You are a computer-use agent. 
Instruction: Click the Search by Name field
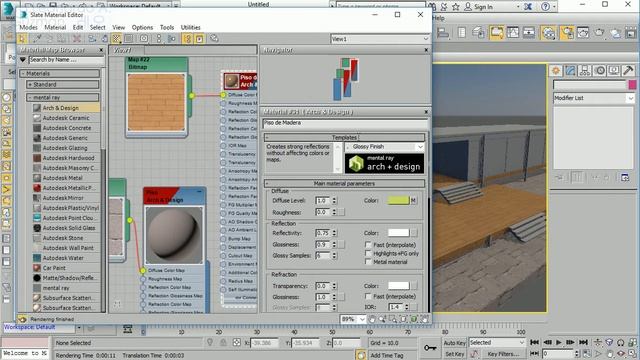66,60
